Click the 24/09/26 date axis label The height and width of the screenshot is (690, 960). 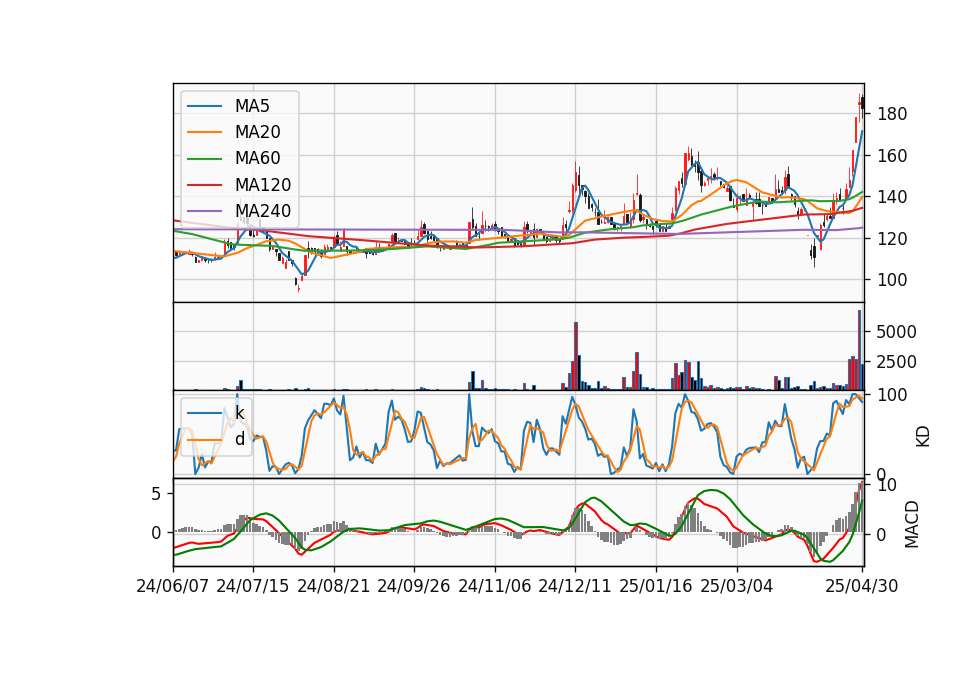414,586
